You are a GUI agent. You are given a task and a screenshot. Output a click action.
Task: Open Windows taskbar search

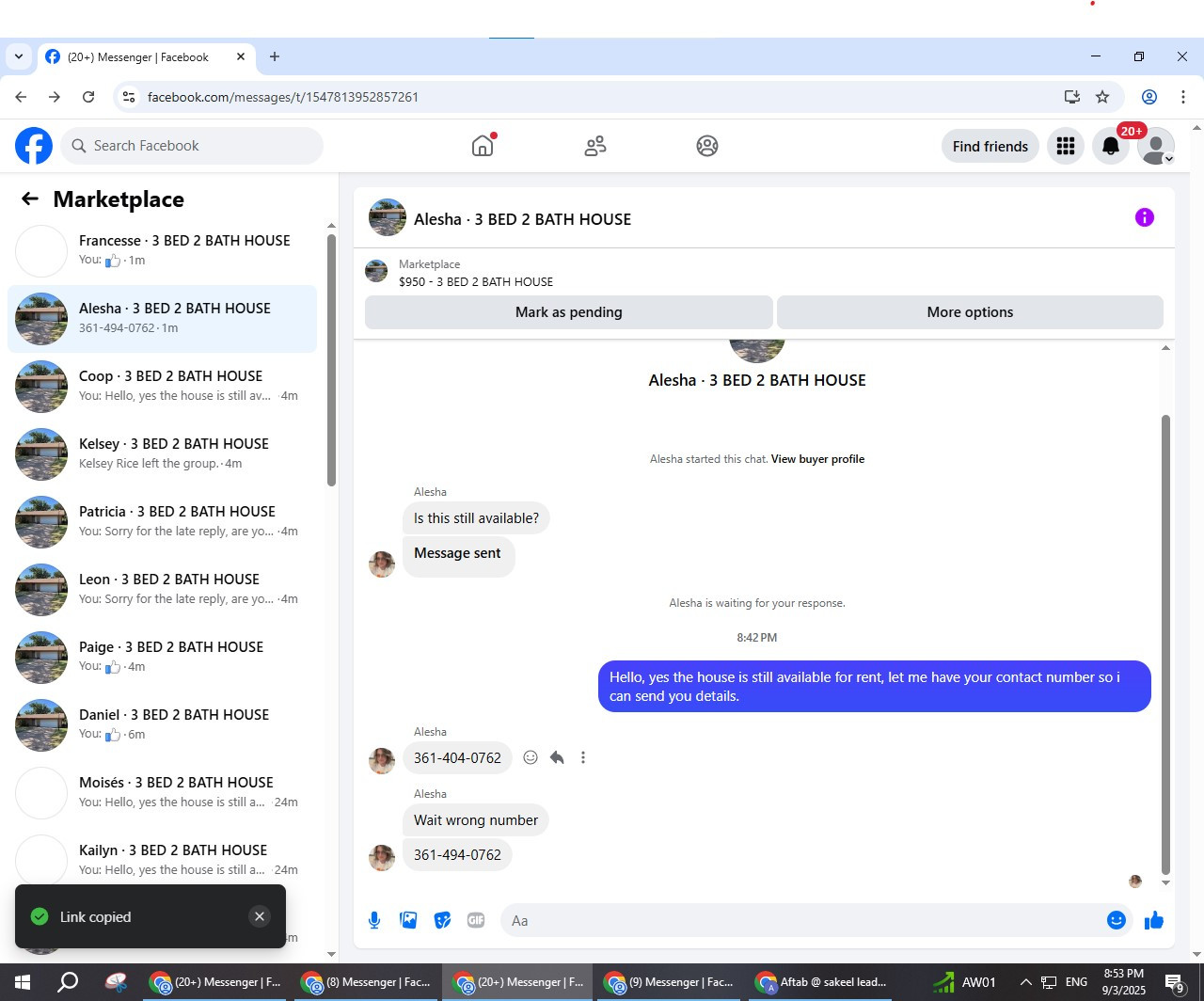pos(68,982)
